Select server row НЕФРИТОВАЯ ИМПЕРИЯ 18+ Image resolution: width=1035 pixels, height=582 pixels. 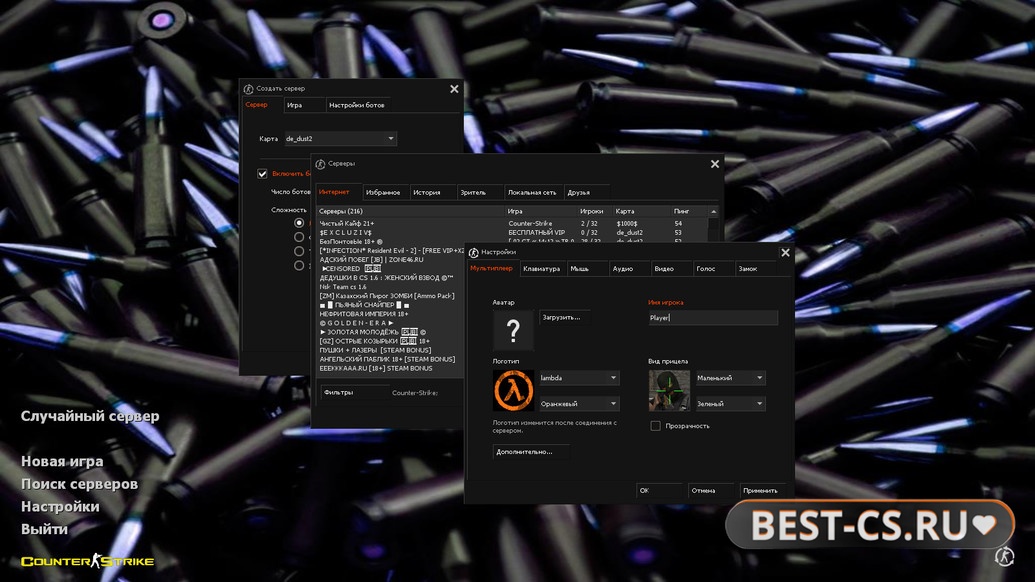[x=391, y=314]
